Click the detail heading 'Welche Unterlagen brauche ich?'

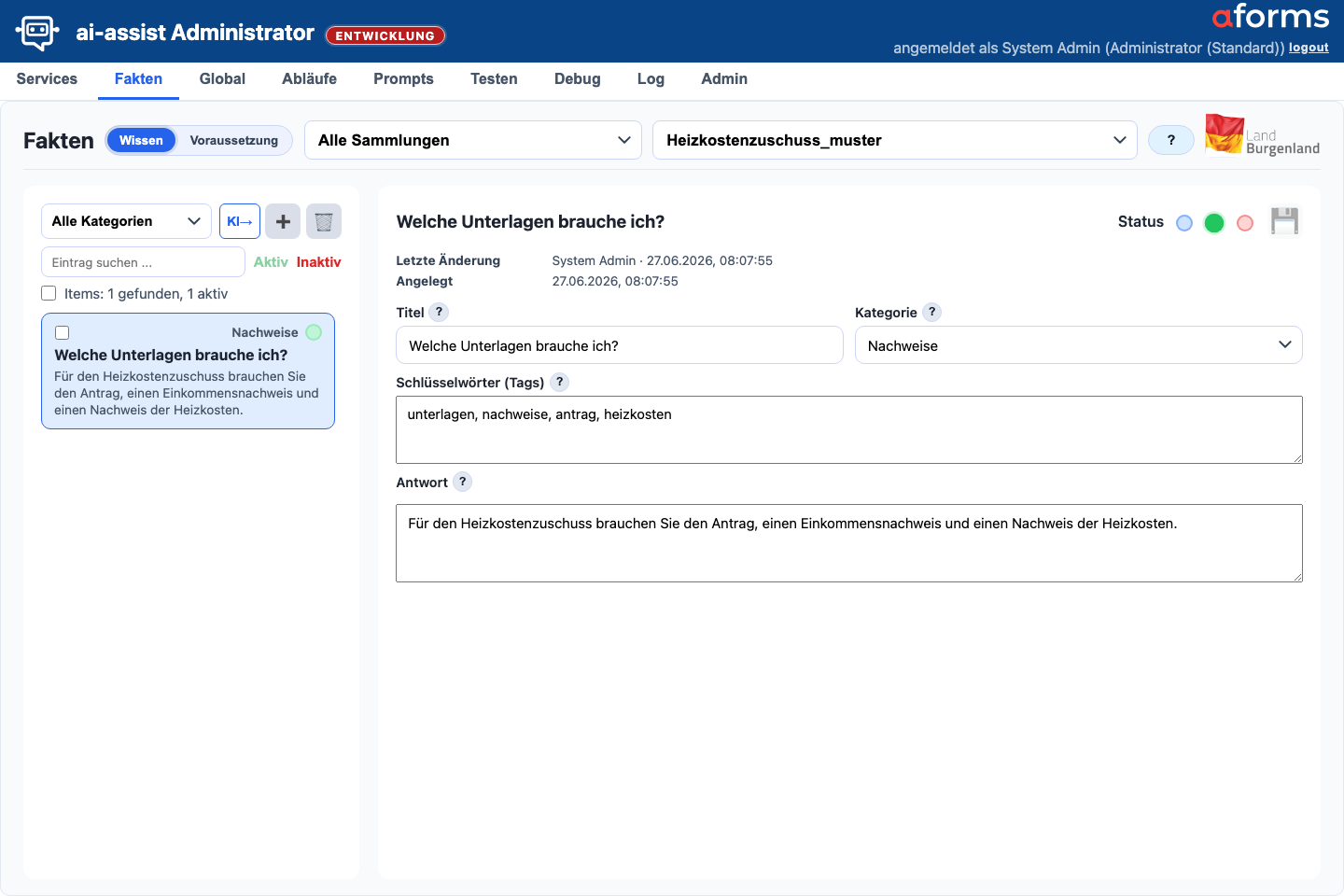(x=530, y=221)
